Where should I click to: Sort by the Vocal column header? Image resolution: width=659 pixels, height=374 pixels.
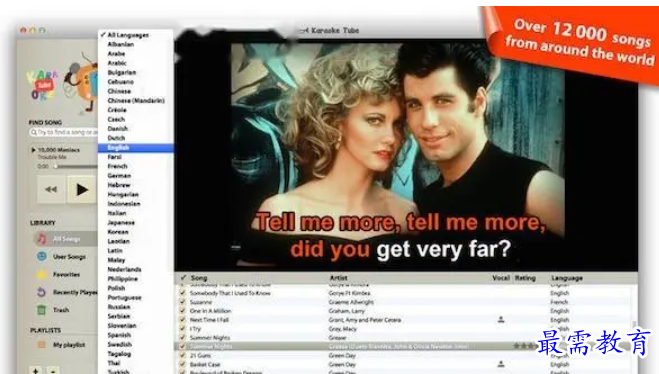click(501, 278)
